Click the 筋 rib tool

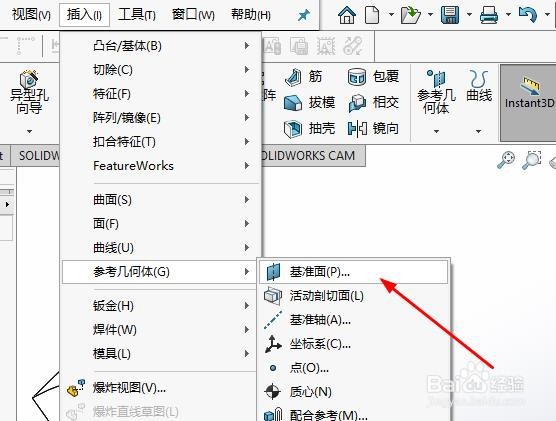[x=304, y=77]
